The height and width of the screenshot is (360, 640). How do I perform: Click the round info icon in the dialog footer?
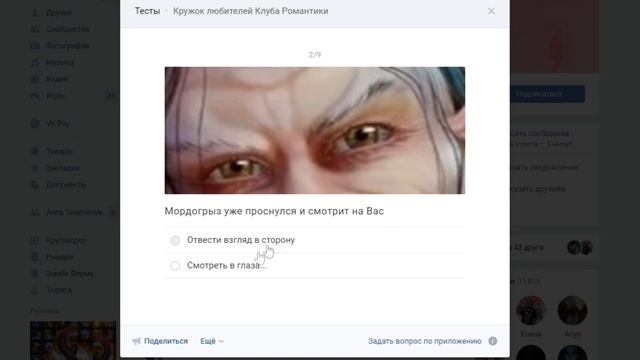(x=493, y=341)
